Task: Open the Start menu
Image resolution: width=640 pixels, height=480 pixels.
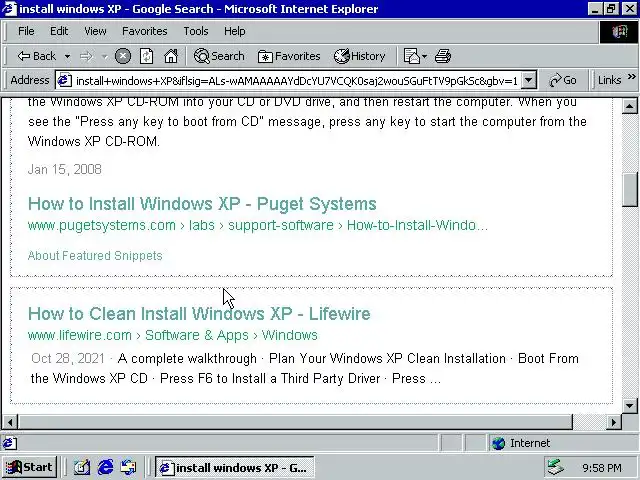Action: pos(29,467)
